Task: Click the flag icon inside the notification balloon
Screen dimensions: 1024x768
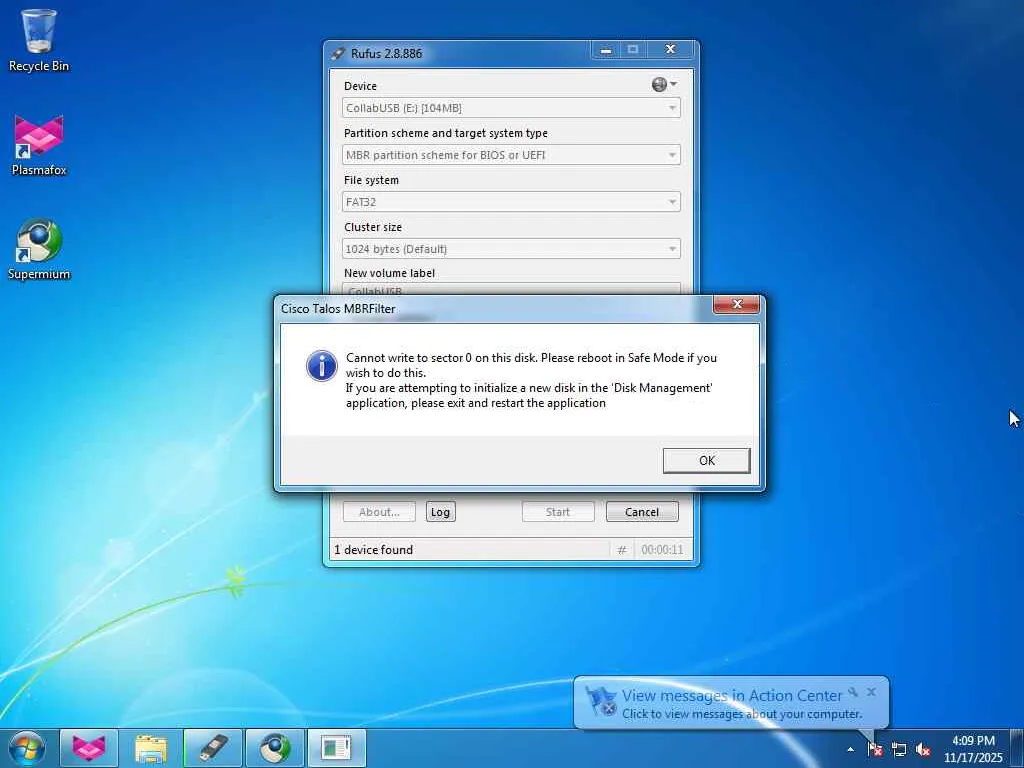Action: [x=600, y=702]
